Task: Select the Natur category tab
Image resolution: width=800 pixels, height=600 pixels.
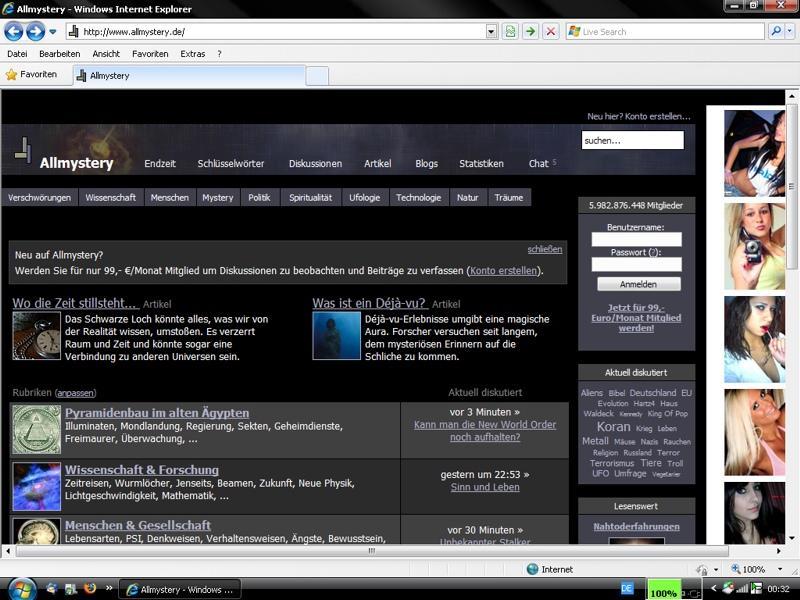Action: (467, 197)
